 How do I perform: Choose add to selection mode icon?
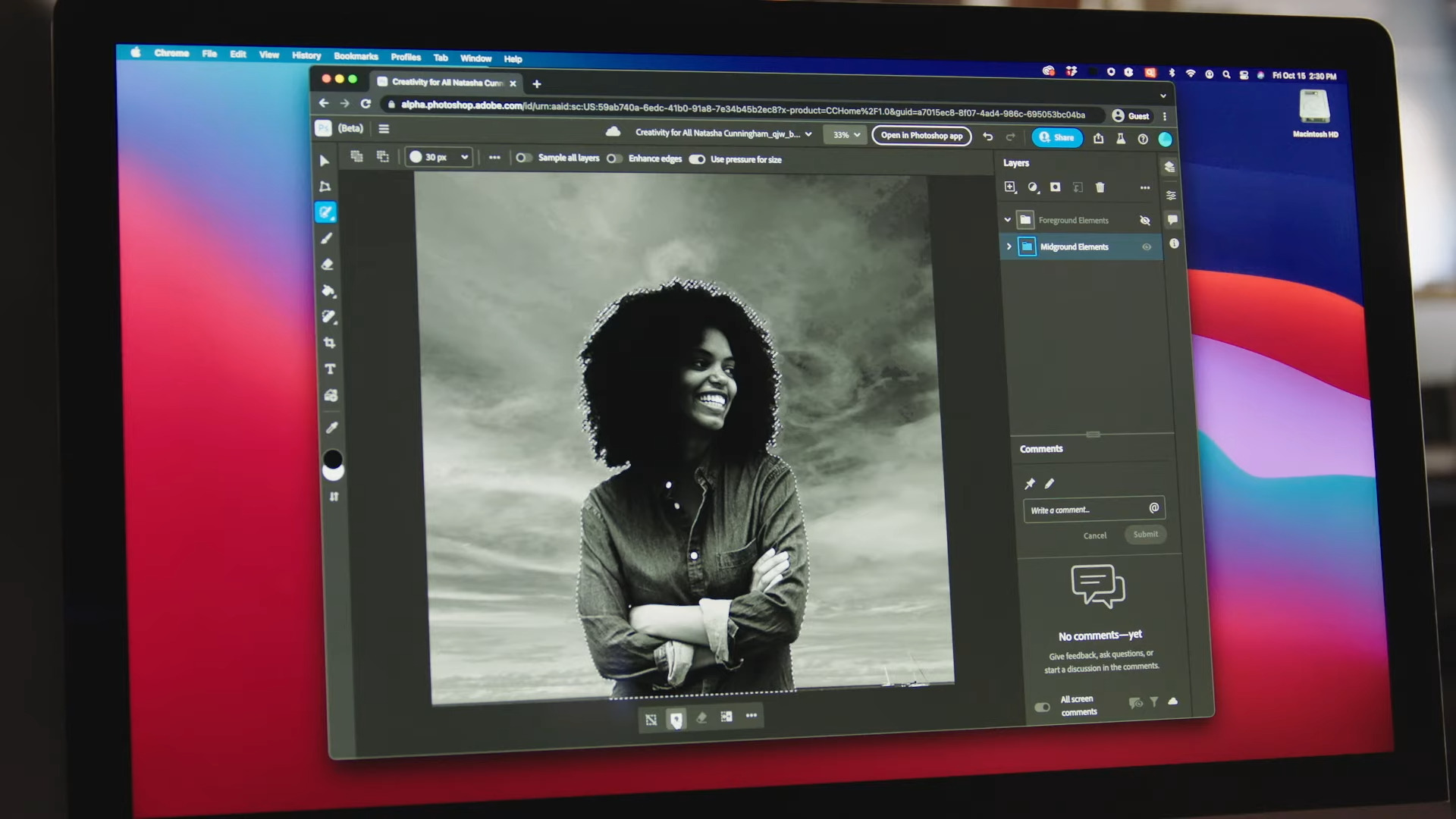click(x=356, y=156)
